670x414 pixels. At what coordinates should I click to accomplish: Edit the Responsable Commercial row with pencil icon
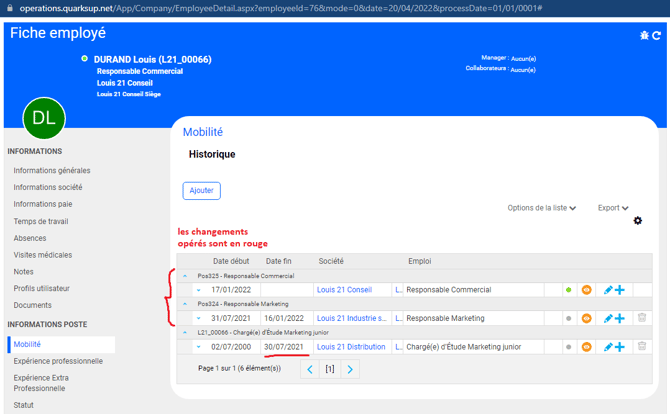click(608, 290)
